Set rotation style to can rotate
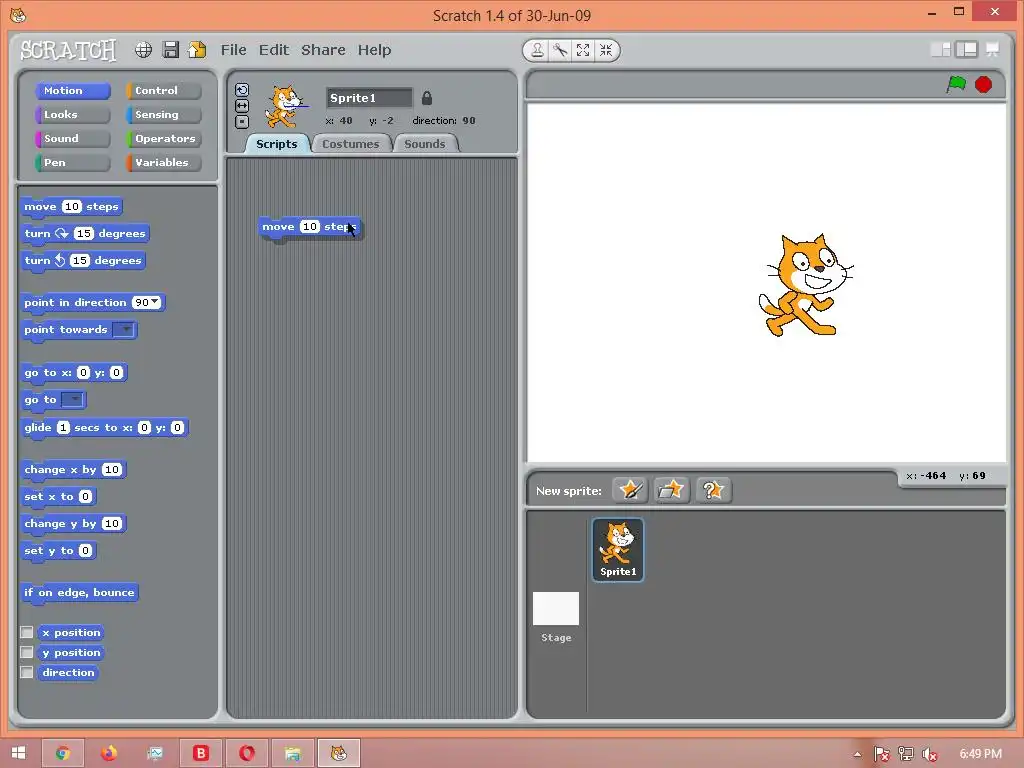The height and width of the screenshot is (768, 1024). click(x=242, y=90)
